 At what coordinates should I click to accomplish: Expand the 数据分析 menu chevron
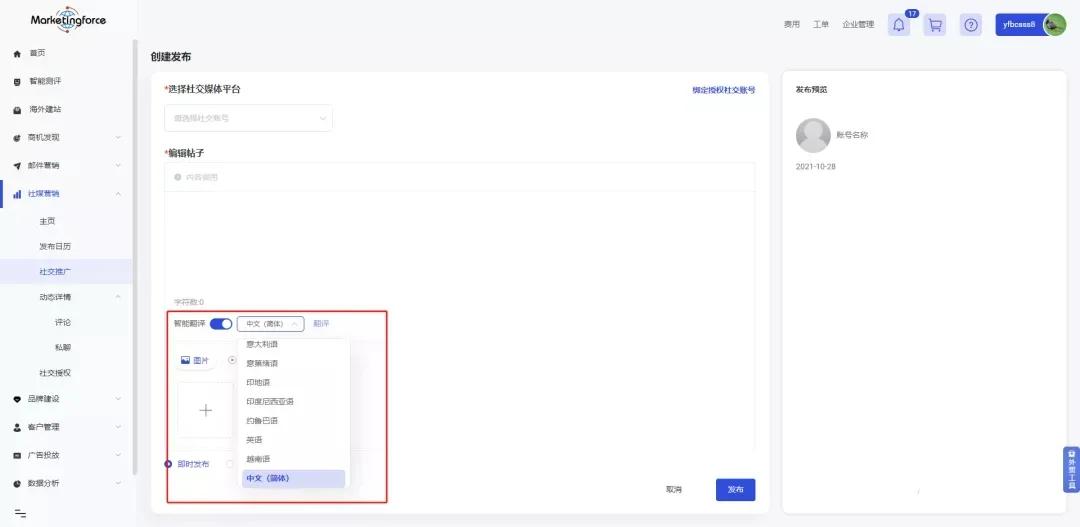(118, 484)
